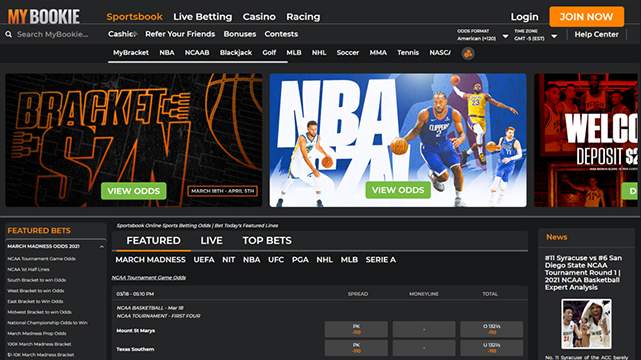Switch to the FEATURED tab

tap(153, 241)
